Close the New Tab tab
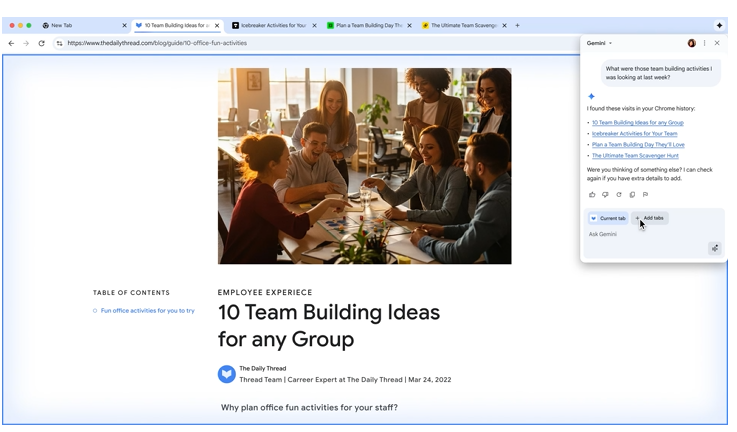Viewport: 737px width, 432px height. tap(125, 25)
